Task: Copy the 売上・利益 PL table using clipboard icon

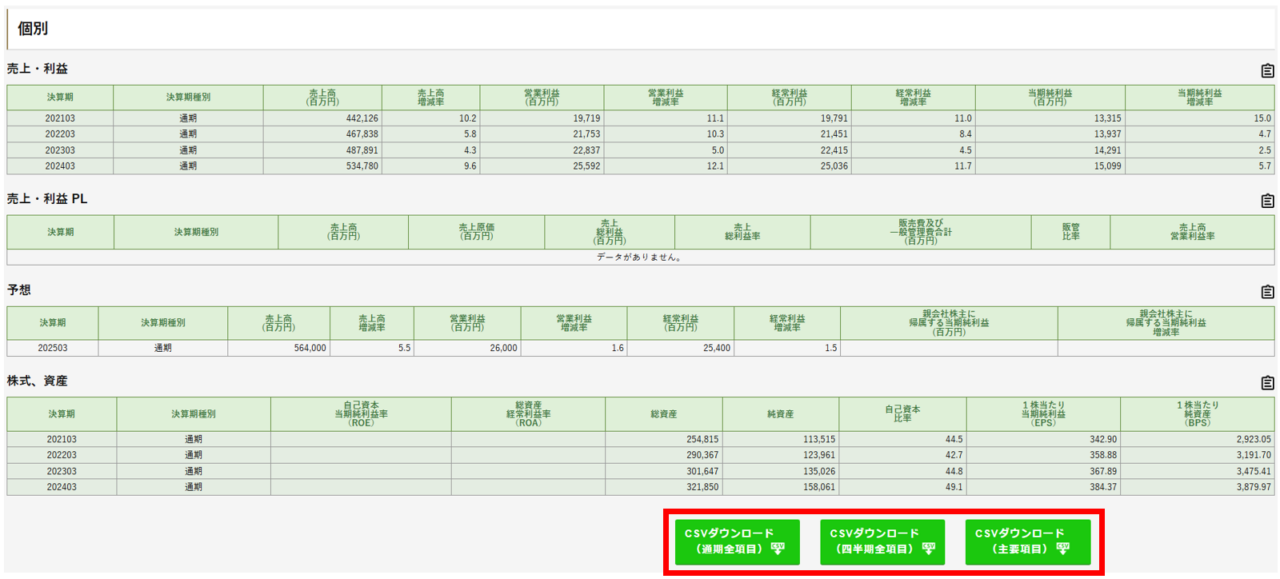Action: 1267,201
